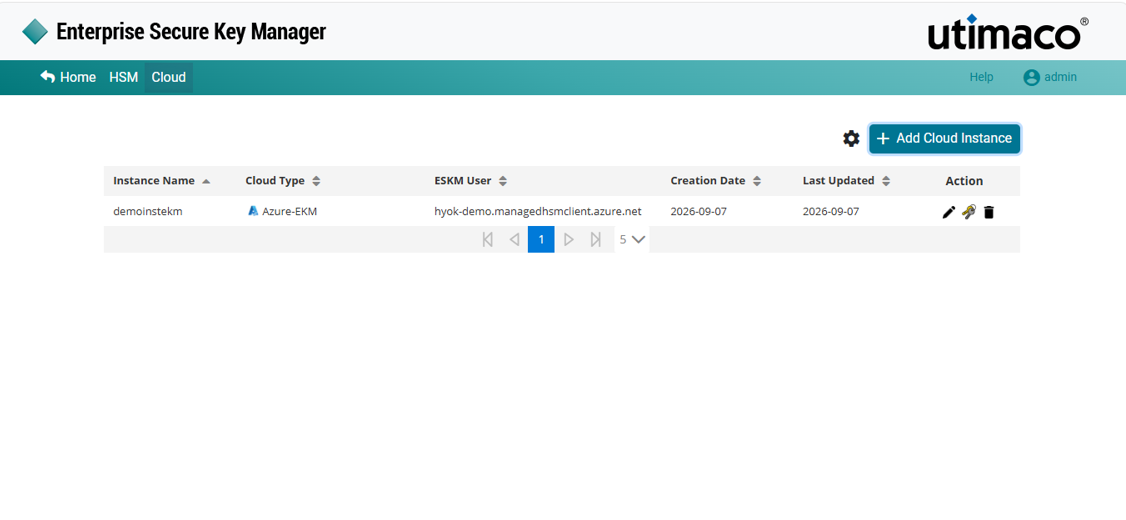This screenshot has height=520, width=1126.
Task: Click the key icon for demoinstekm
Action: coord(969,212)
